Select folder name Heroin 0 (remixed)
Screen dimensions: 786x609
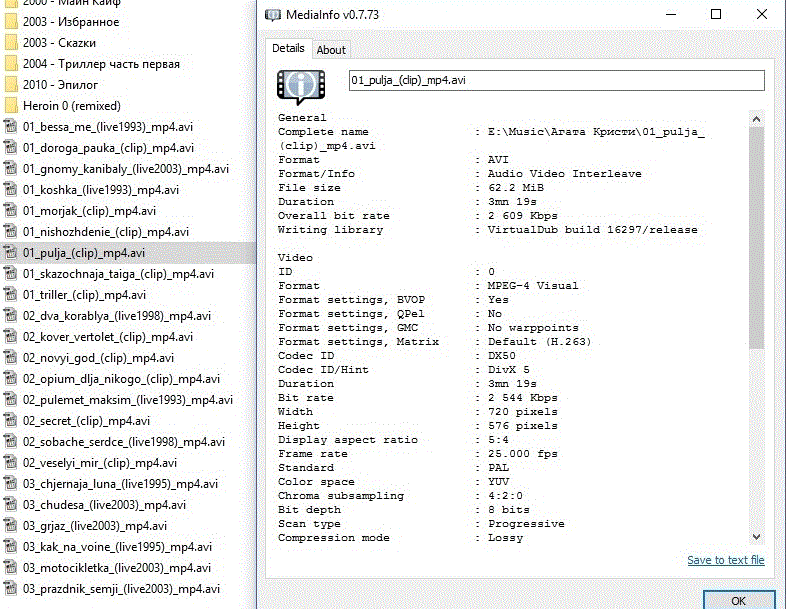click(72, 106)
